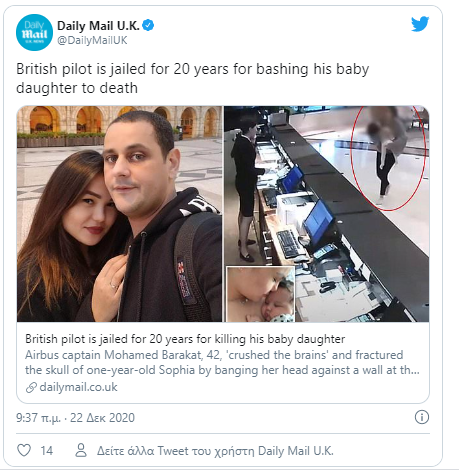Click the like count 14
Image resolution: width=459 pixels, height=471 pixels.
coord(47,451)
